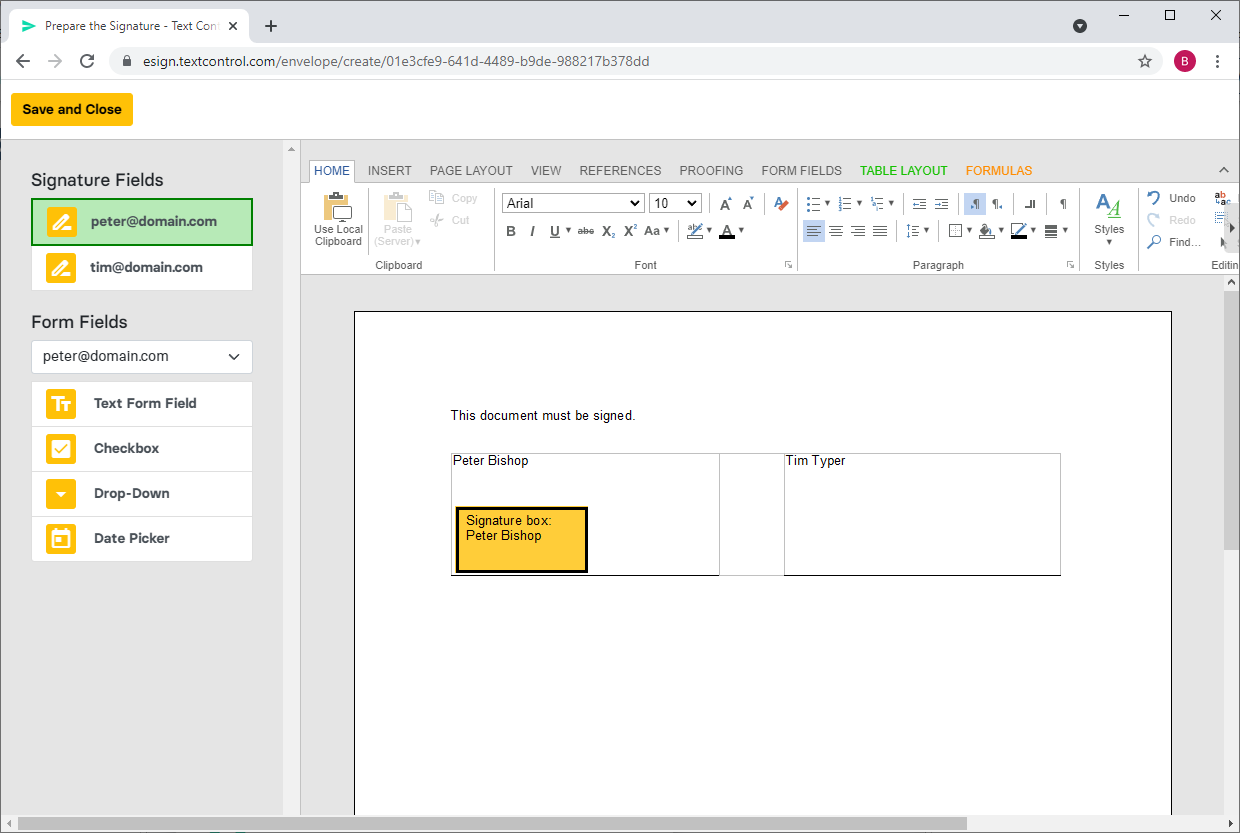The height and width of the screenshot is (833, 1240).
Task: Click the Increase Indent icon
Action: click(941, 204)
